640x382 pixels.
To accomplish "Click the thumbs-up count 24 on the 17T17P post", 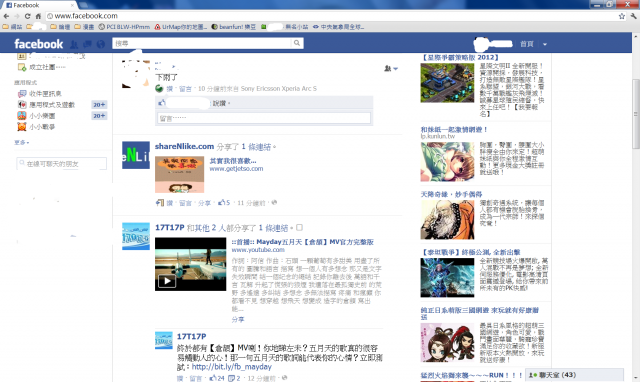I will click(217, 378).
